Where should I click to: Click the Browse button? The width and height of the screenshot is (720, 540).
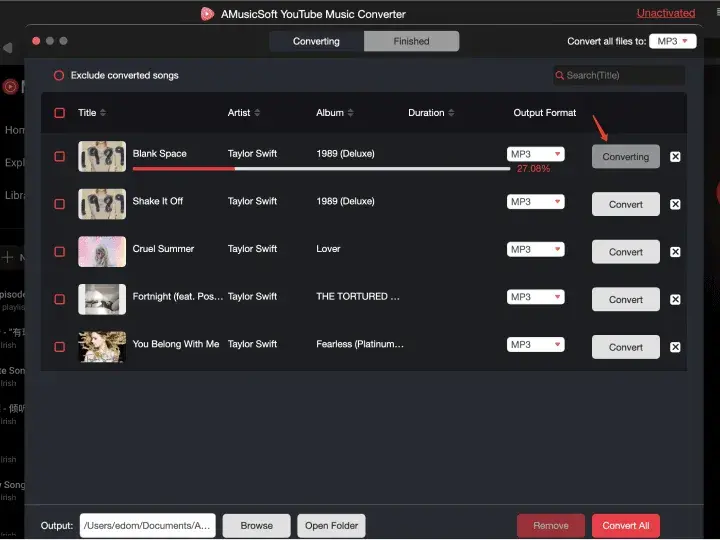click(x=256, y=526)
